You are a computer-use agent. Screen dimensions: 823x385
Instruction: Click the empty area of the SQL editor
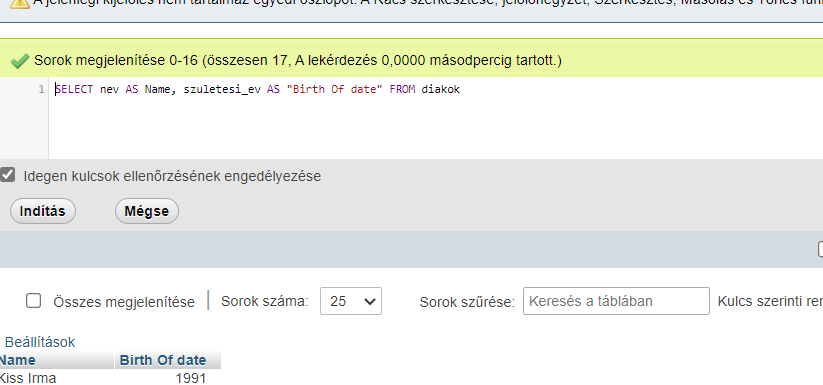point(436,129)
